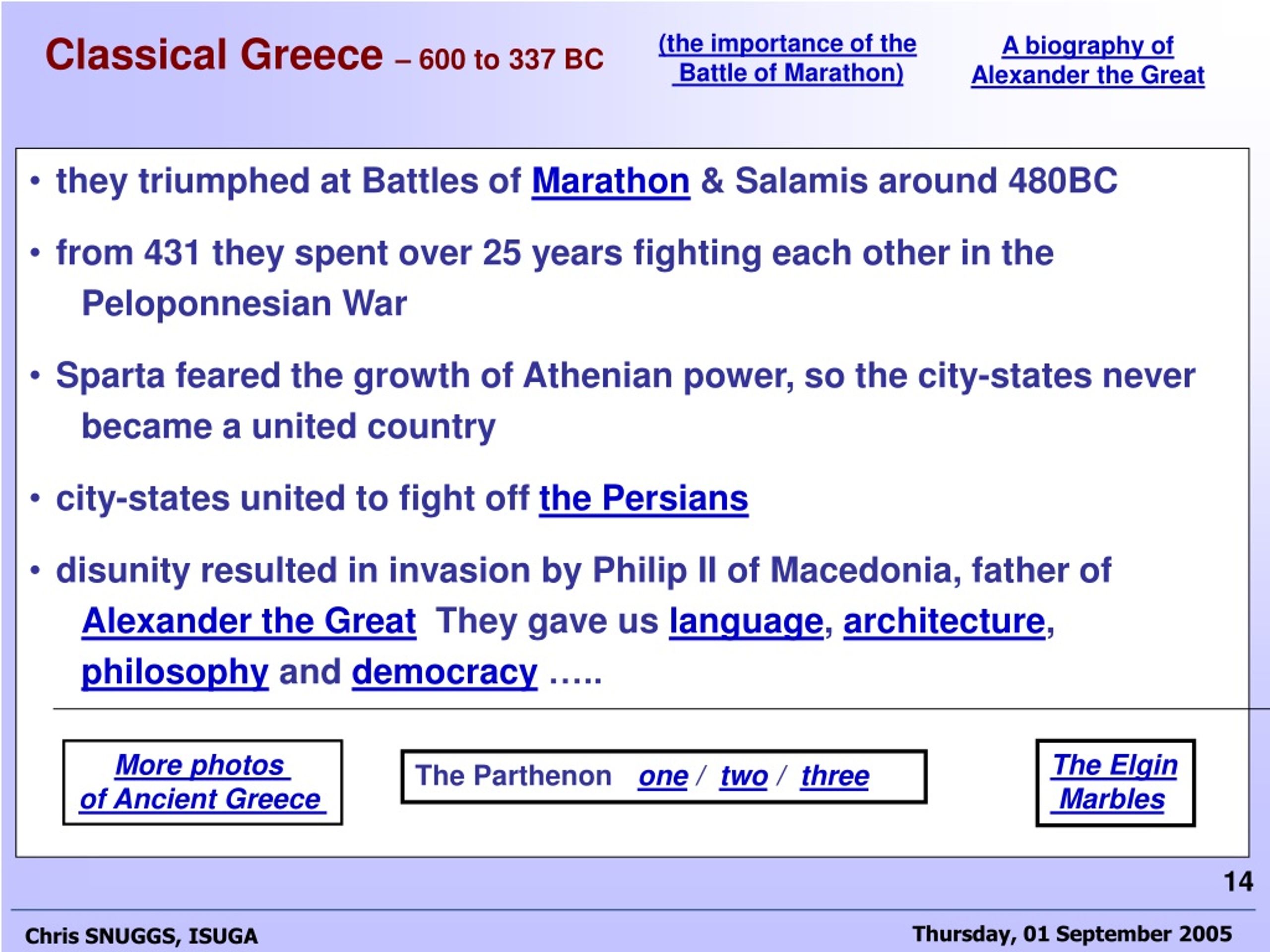Open Parthenon photo link one
This screenshot has width=1270, height=952.
[663, 776]
